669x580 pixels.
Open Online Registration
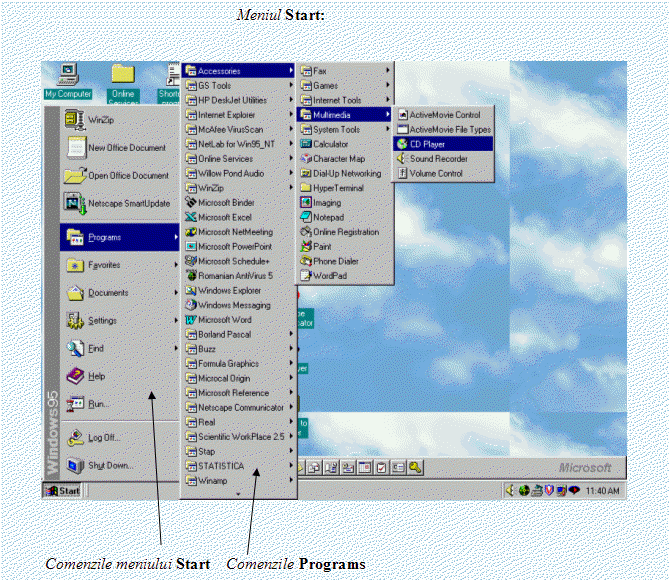coord(345,232)
